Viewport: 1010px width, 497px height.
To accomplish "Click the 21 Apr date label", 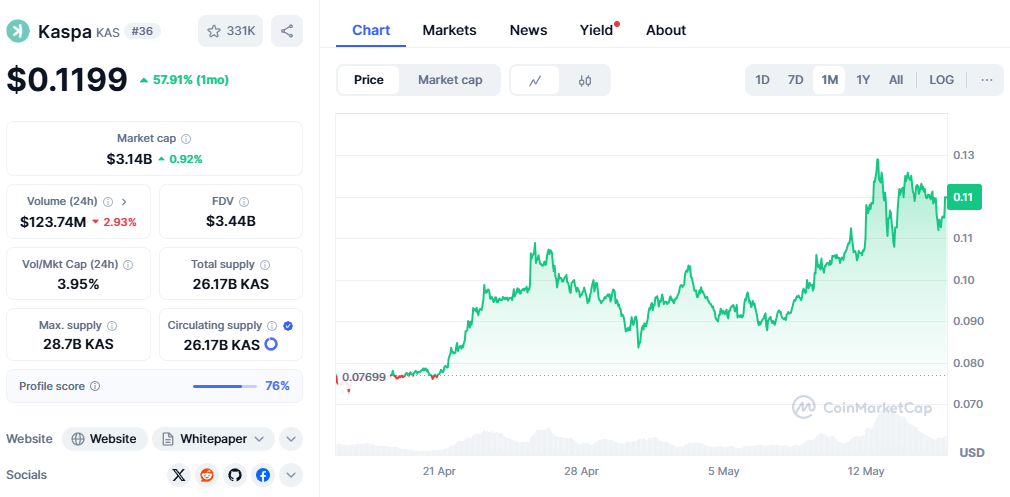I will coord(439,471).
